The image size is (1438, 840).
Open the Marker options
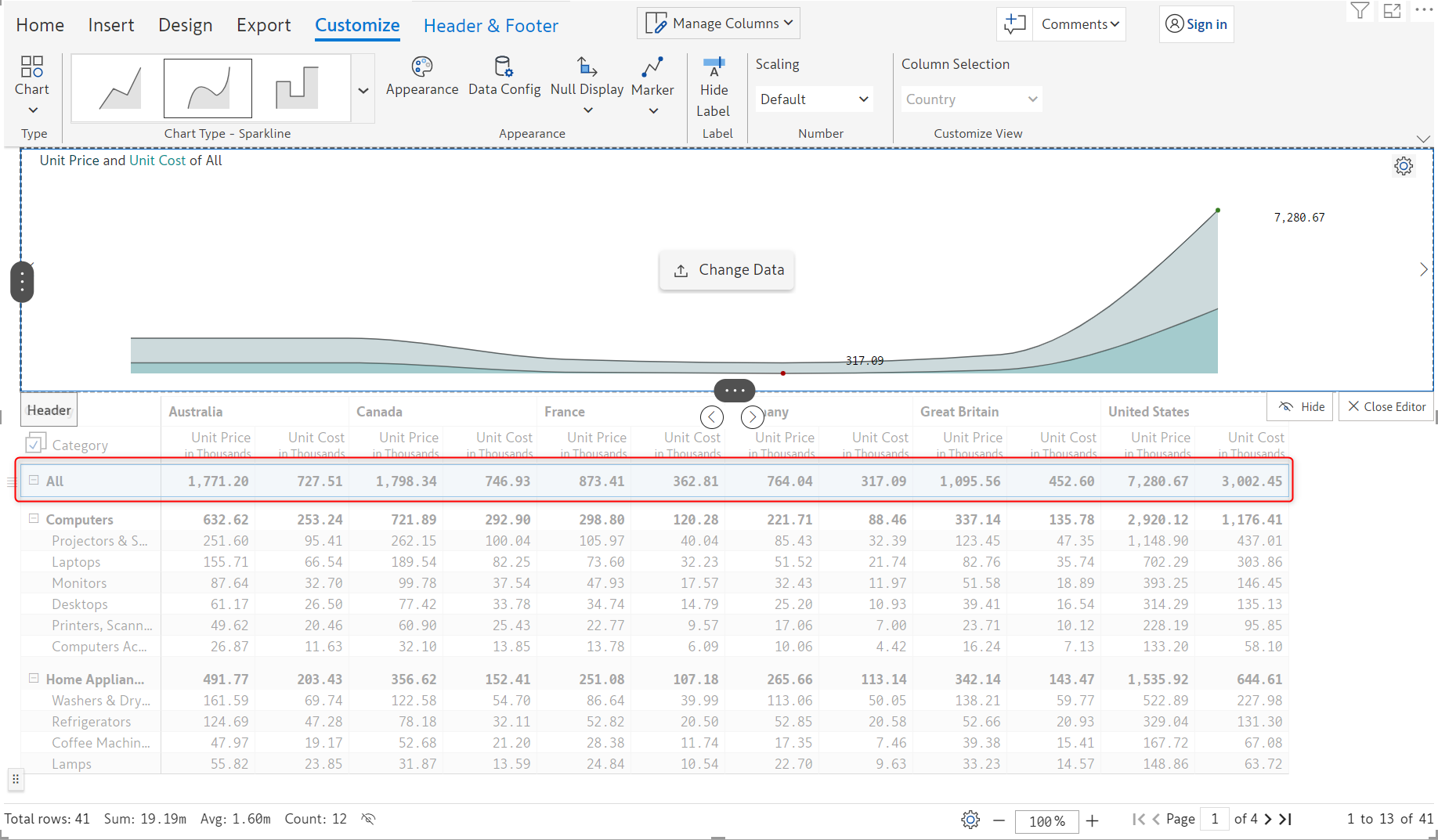tap(652, 77)
